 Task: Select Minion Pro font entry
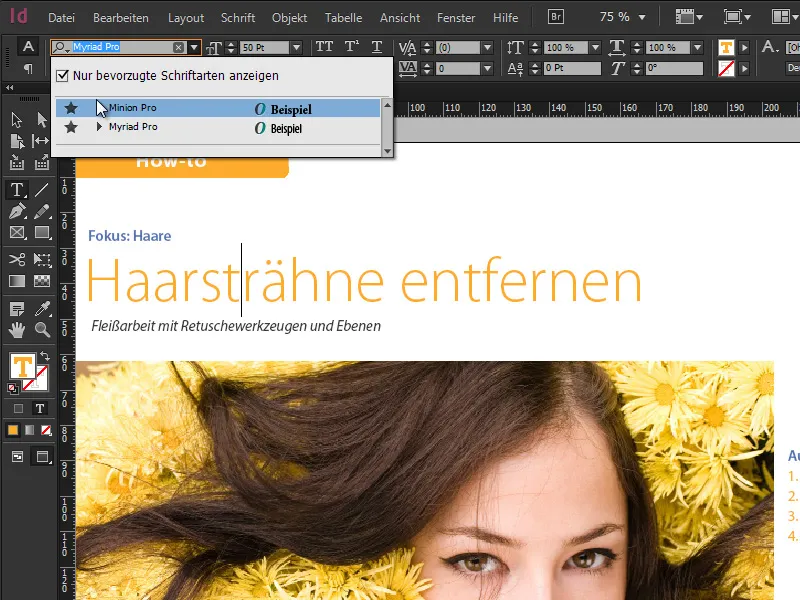tap(218, 108)
